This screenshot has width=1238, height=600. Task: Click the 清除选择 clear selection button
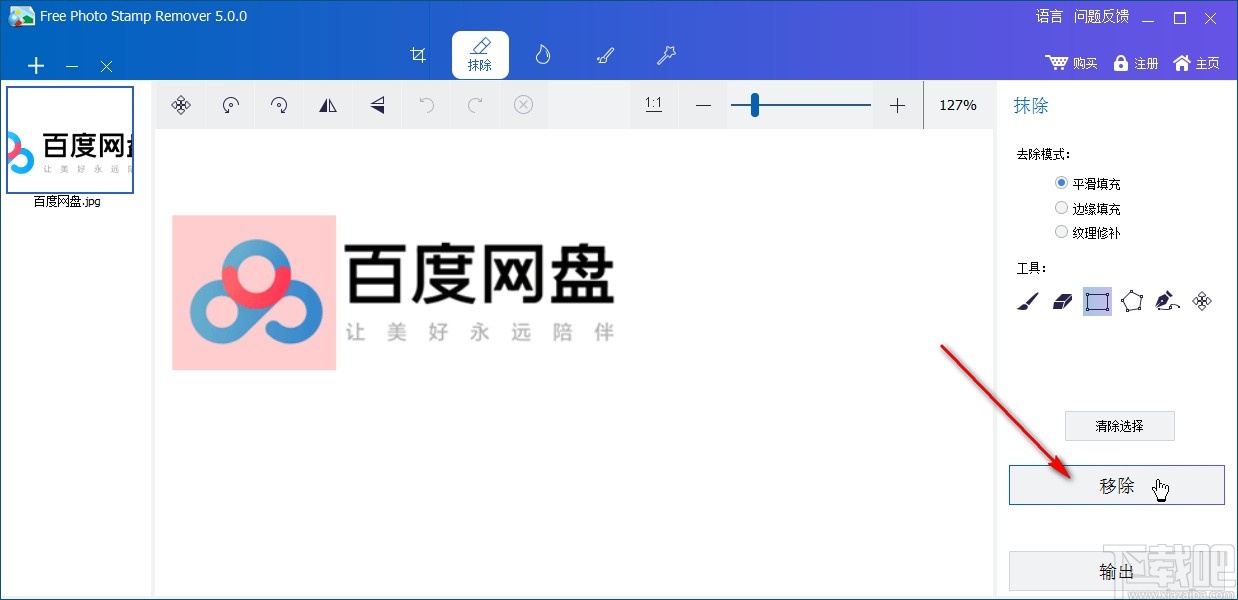(x=1119, y=425)
